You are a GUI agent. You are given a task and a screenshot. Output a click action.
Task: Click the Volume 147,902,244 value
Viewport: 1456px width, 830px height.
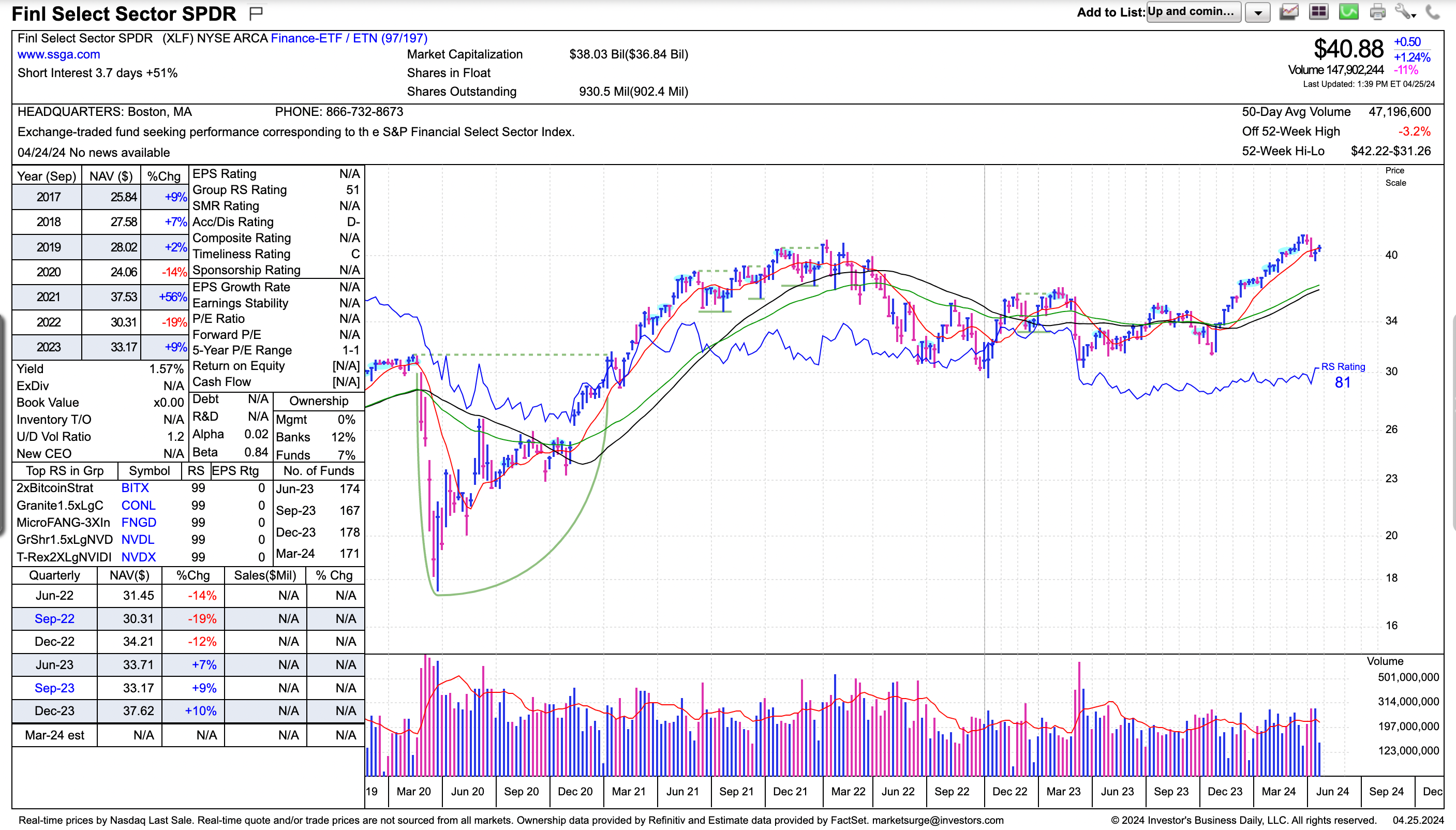point(1335,70)
